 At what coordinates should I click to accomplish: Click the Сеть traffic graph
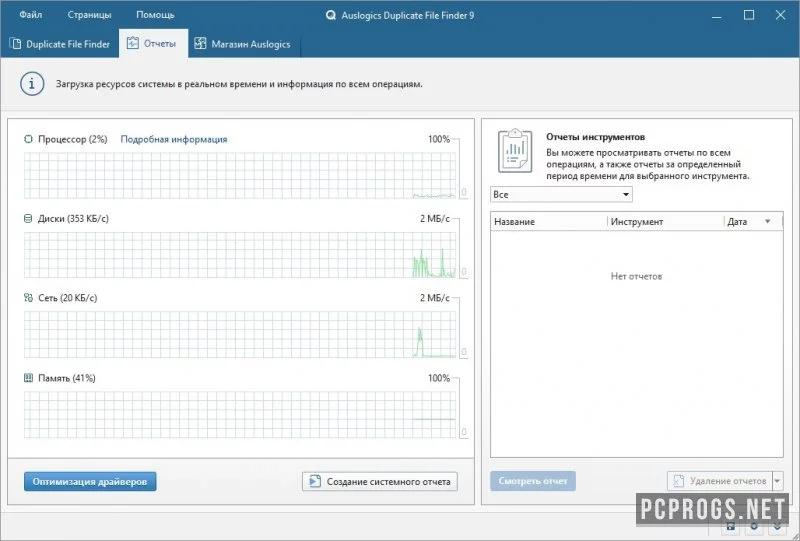pos(240,334)
